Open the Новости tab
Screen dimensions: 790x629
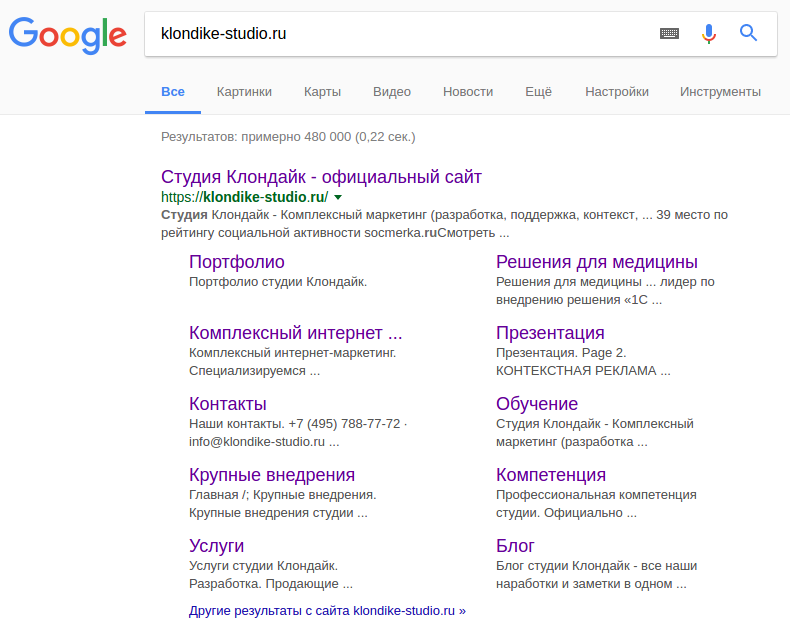click(x=468, y=92)
